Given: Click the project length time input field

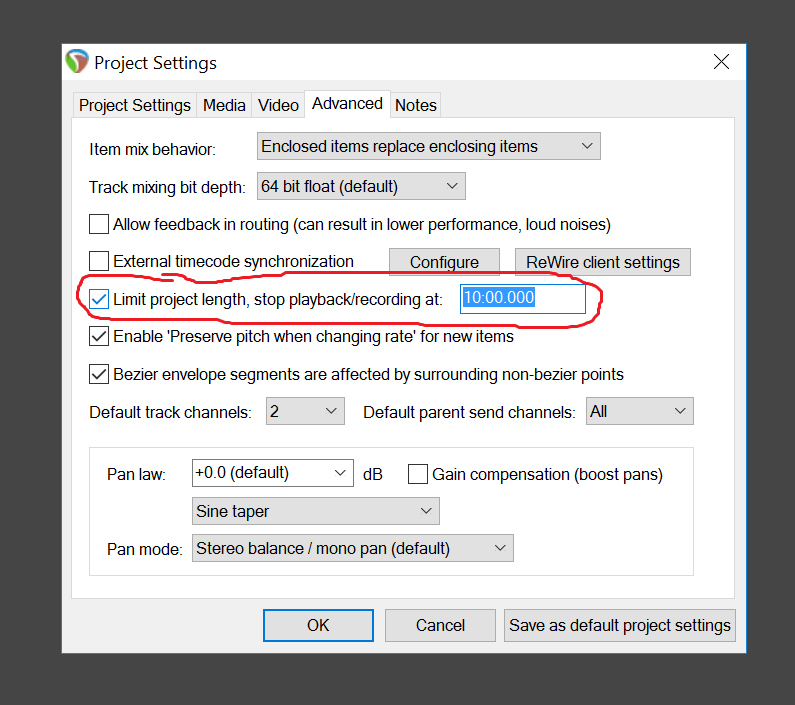Looking at the screenshot, I should click(x=522, y=298).
